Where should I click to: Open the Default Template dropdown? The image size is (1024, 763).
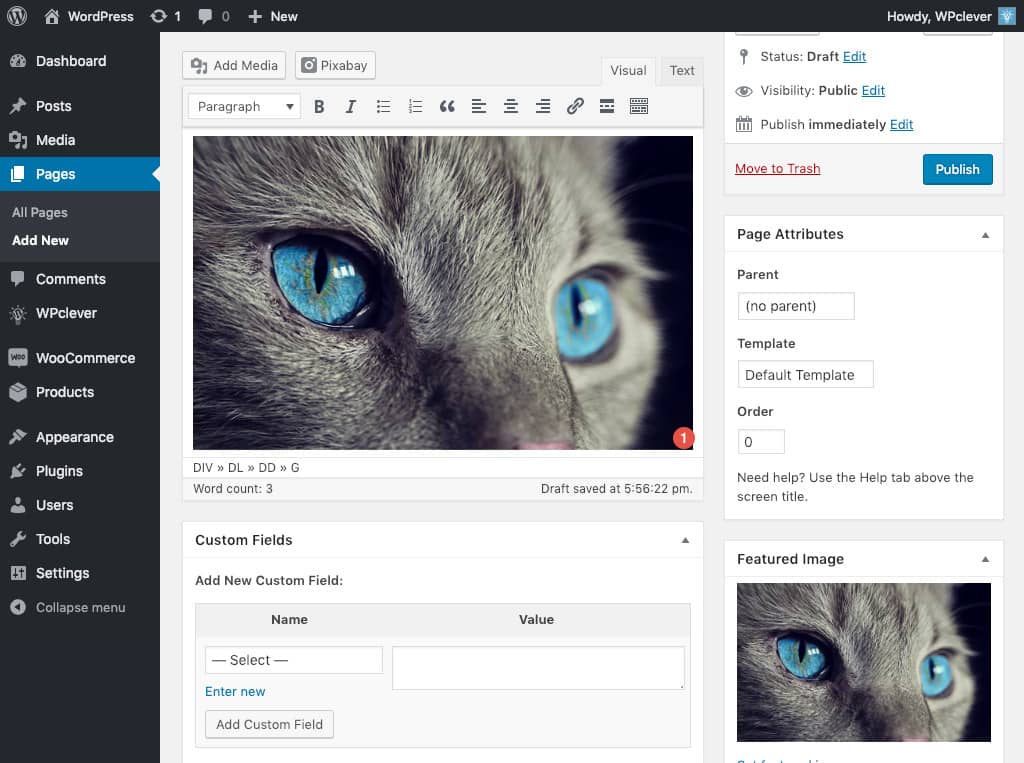(804, 375)
